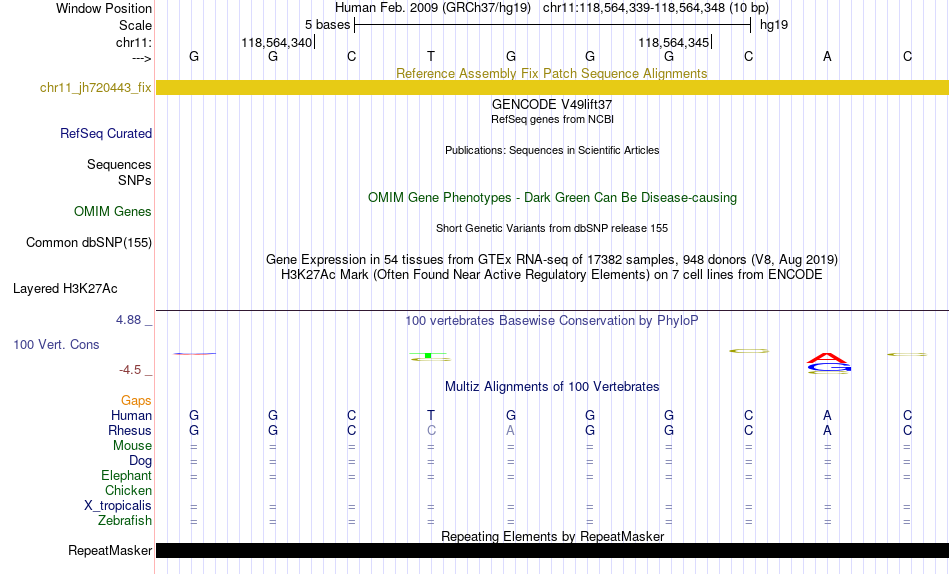Click the Zebrafish species row label

pos(125,520)
